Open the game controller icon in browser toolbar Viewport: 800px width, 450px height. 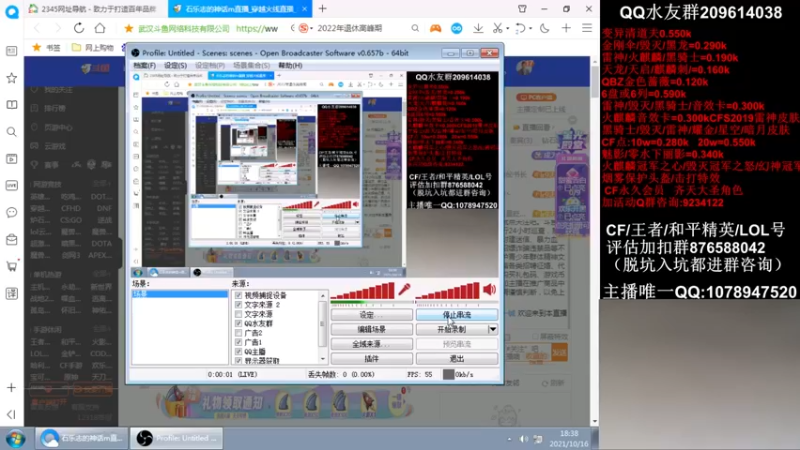(435, 29)
